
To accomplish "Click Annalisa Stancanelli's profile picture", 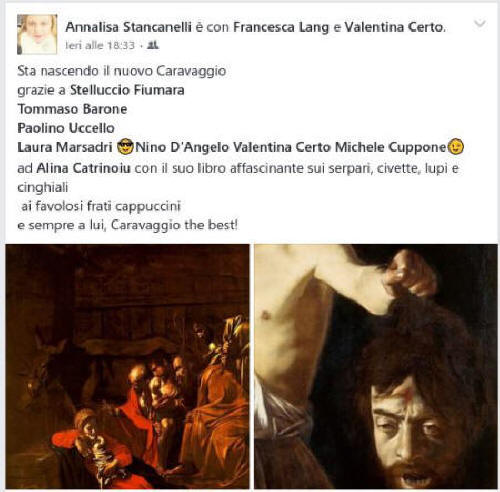I will (37, 34).
